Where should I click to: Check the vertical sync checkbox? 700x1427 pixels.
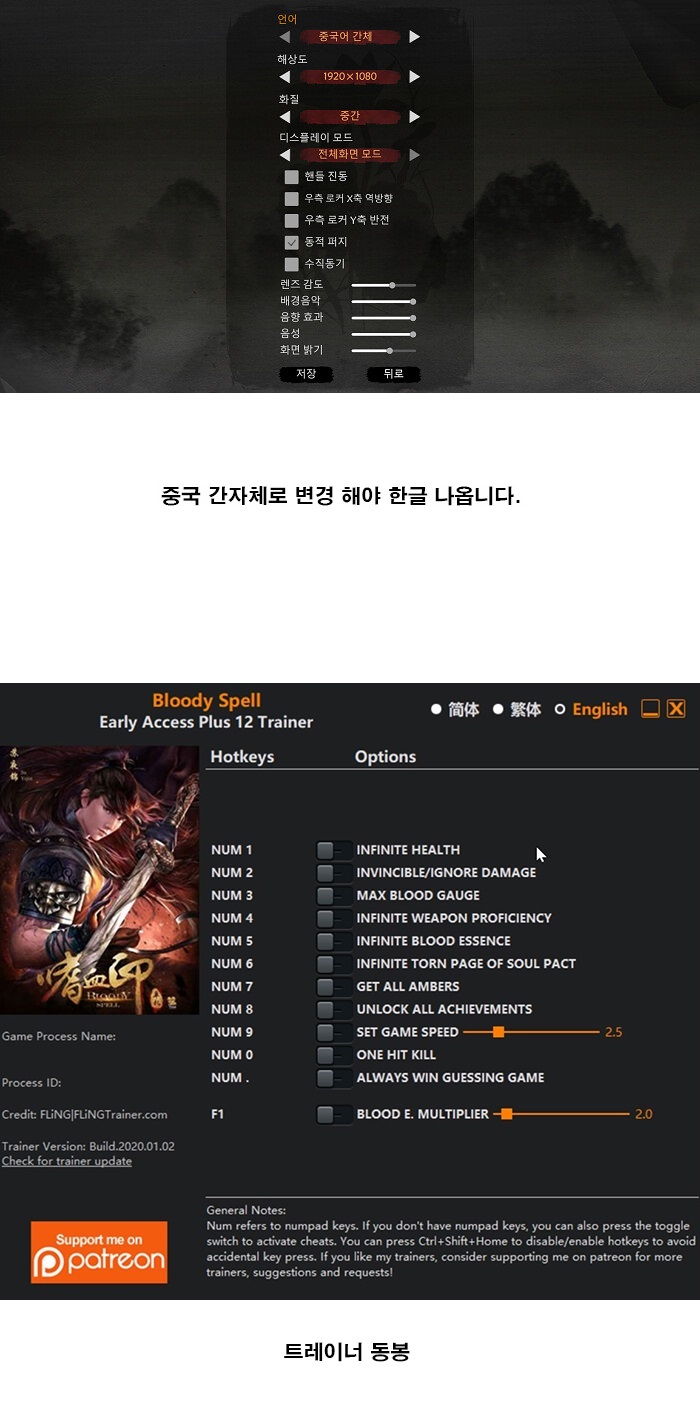pos(292,264)
